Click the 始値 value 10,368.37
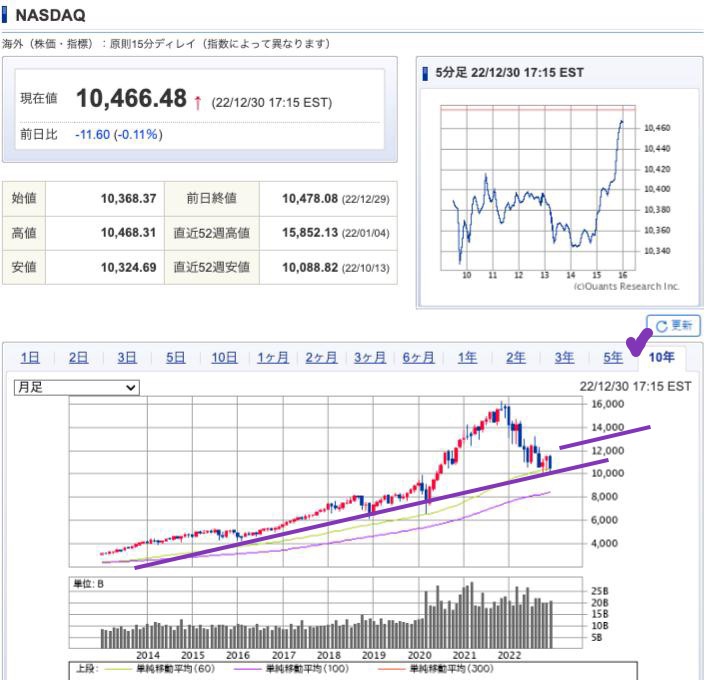 point(129,199)
